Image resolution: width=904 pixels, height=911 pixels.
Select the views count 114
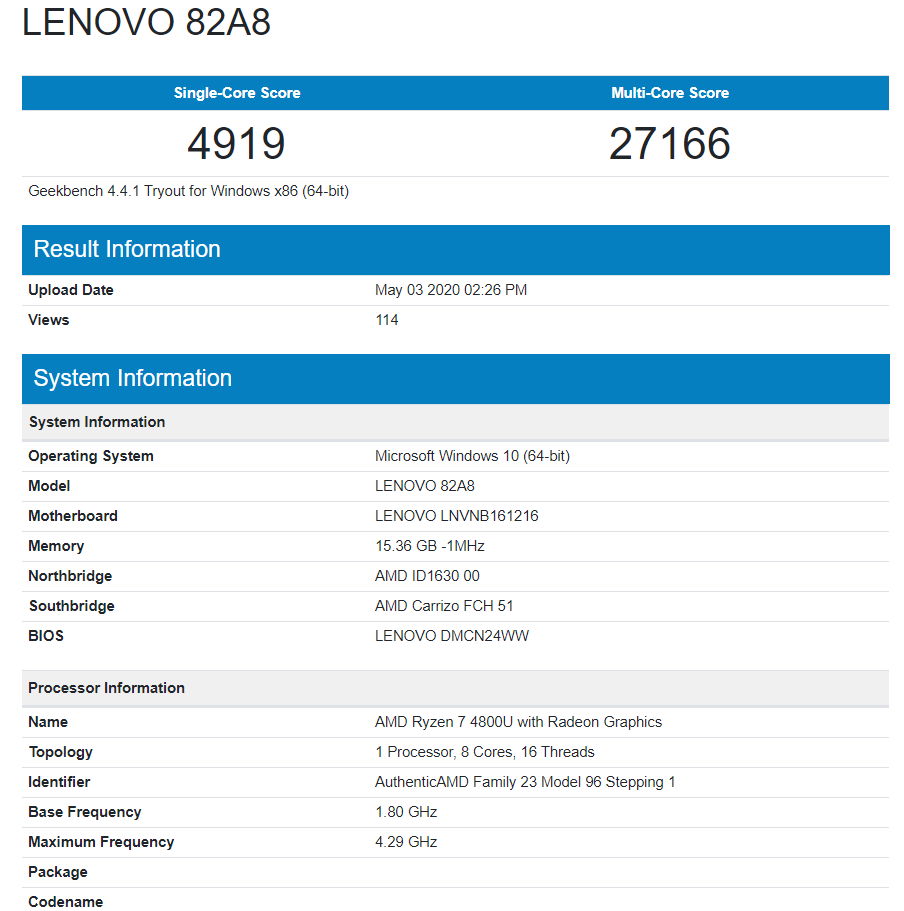tap(387, 320)
